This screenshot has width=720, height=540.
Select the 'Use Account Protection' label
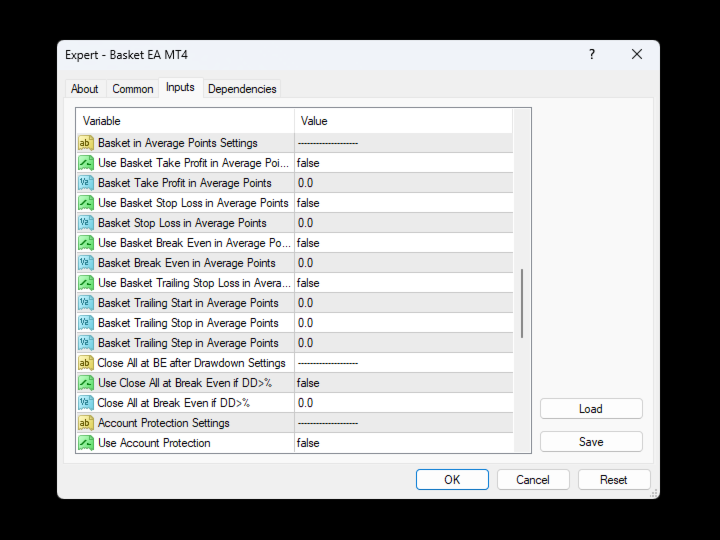(x=154, y=443)
